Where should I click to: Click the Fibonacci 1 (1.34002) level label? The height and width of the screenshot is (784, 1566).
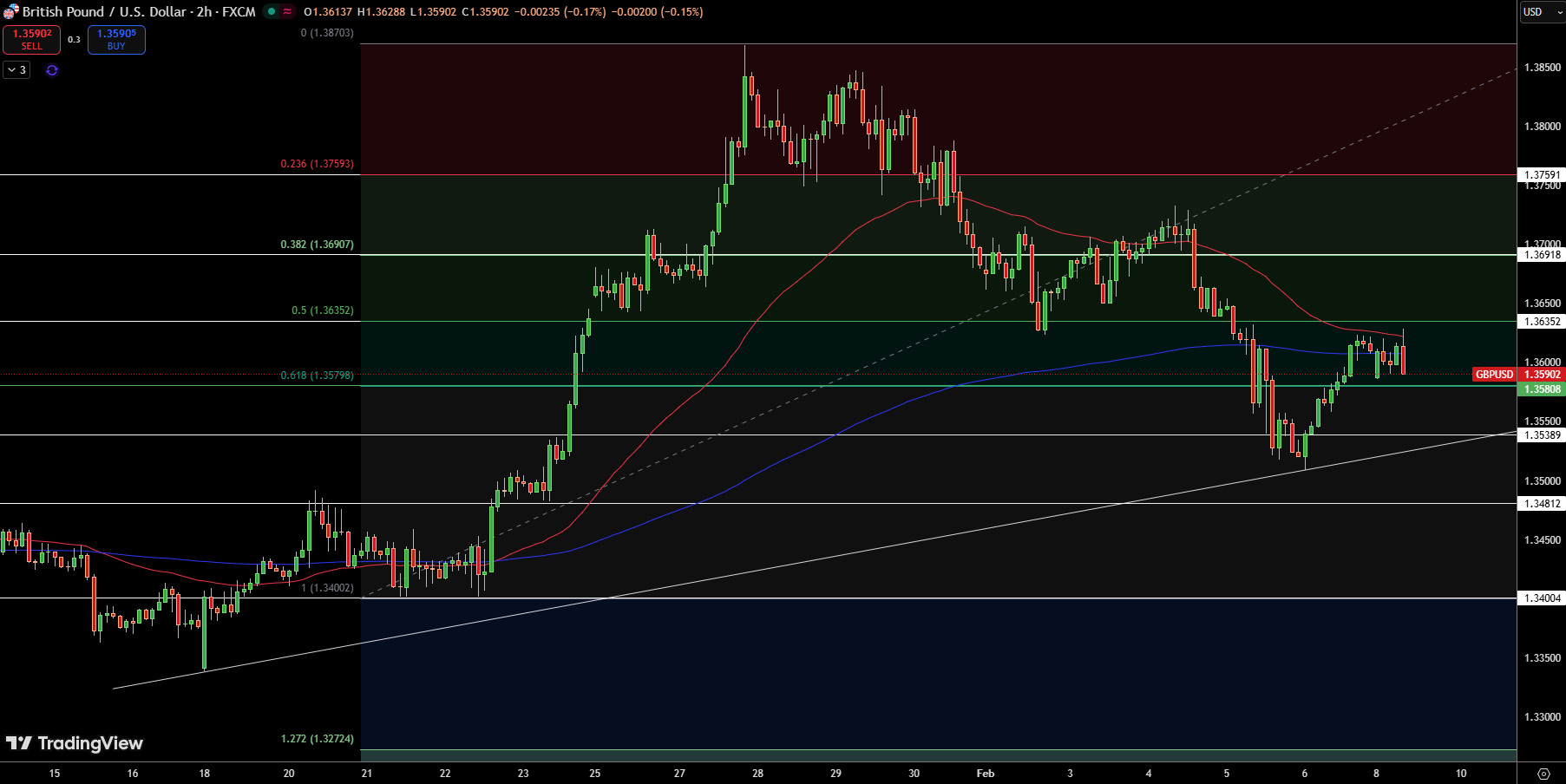327,588
